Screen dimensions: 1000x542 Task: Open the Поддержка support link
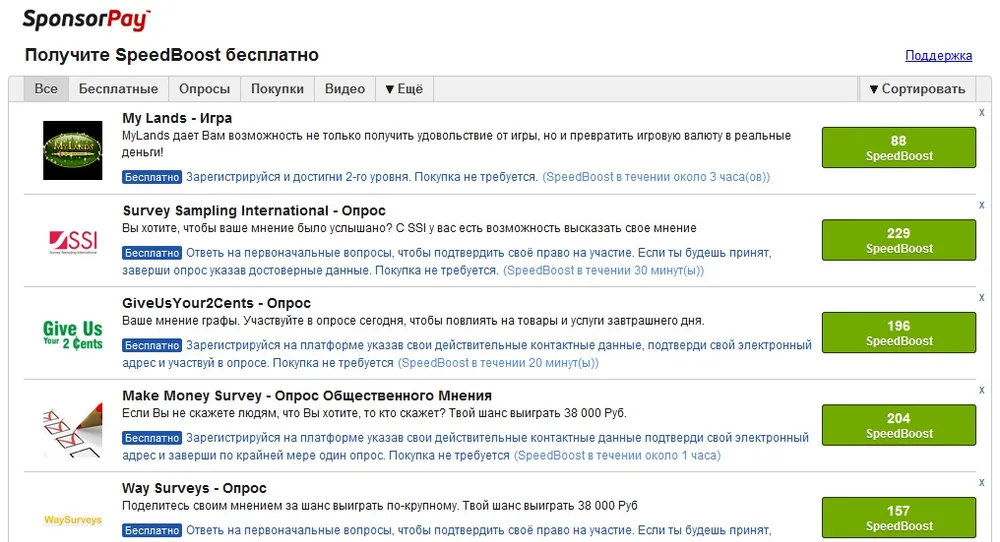point(938,56)
